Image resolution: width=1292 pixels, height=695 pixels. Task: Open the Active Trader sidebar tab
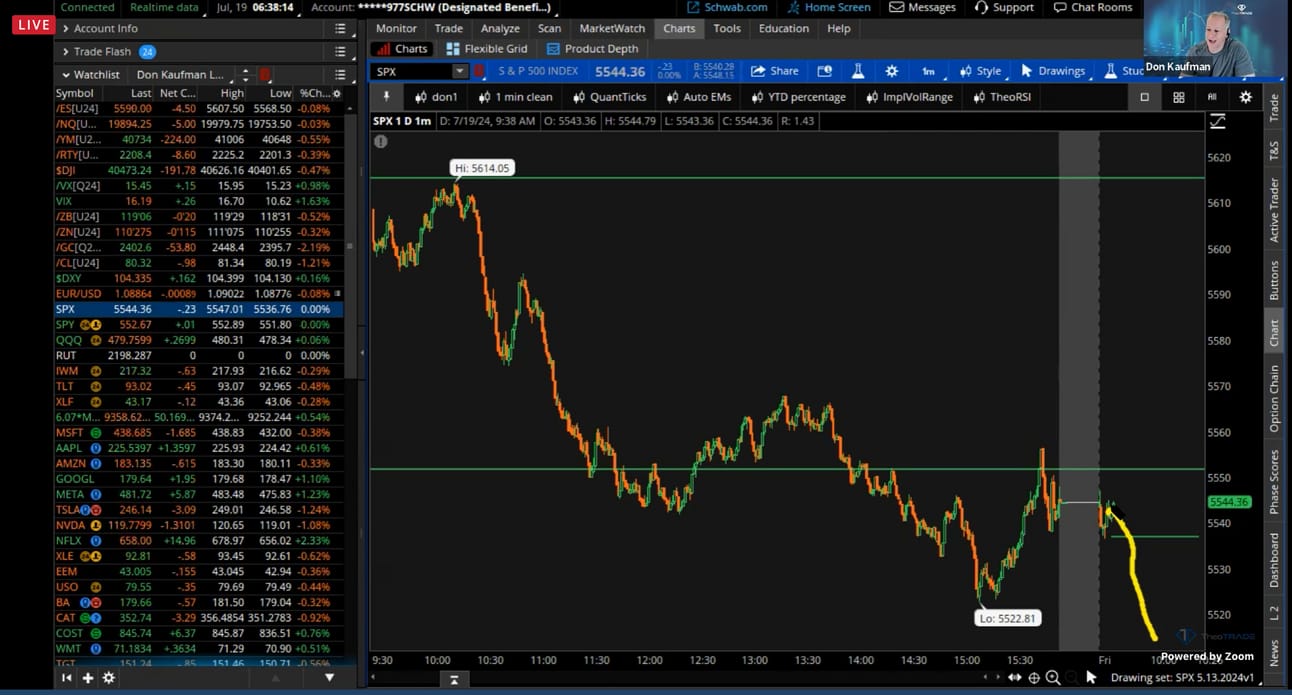[1274, 210]
